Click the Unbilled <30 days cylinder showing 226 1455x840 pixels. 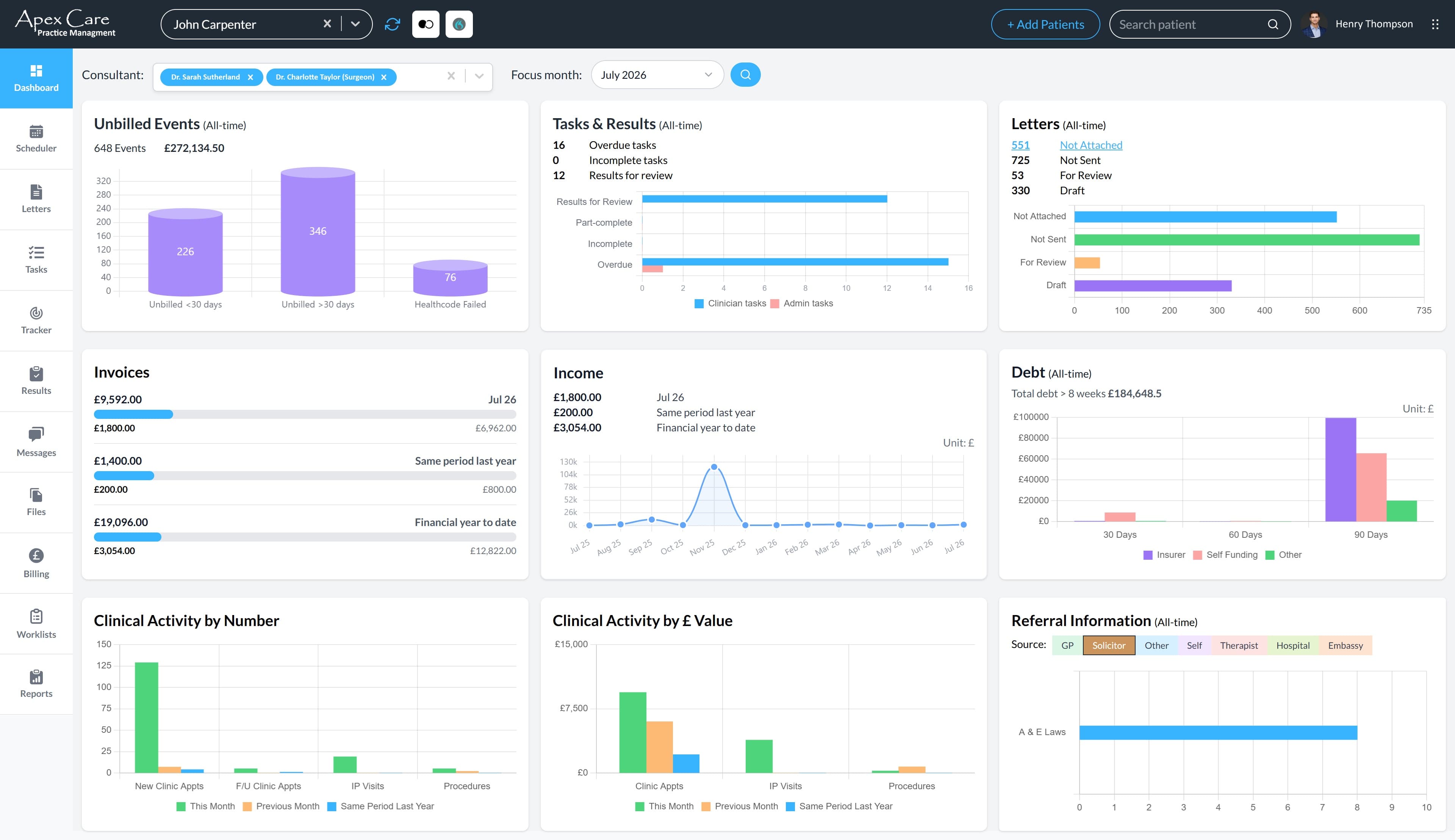[185, 253]
